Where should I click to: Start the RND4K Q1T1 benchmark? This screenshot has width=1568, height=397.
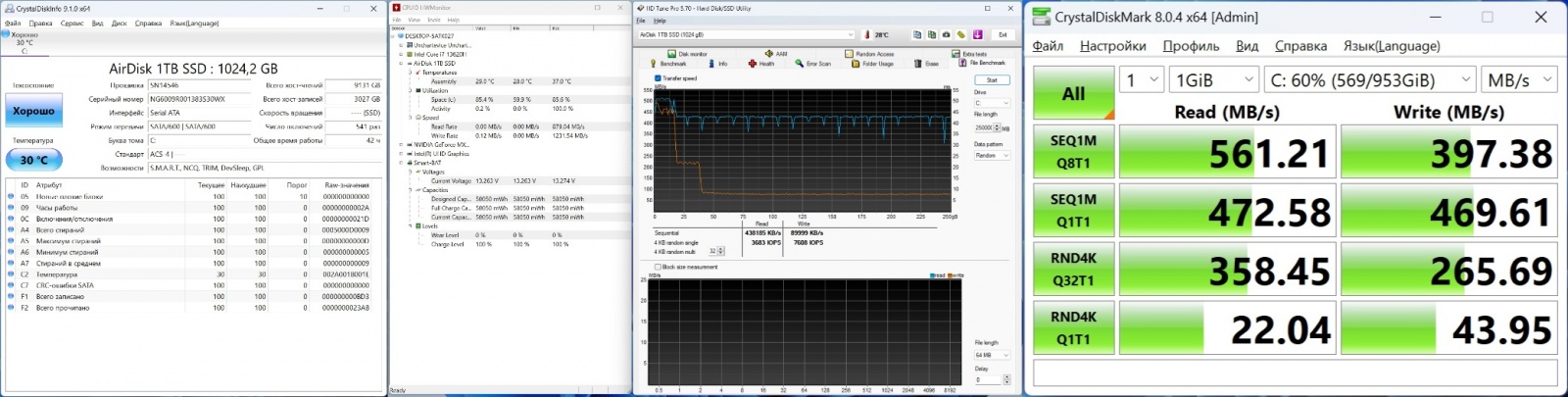tap(1073, 328)
